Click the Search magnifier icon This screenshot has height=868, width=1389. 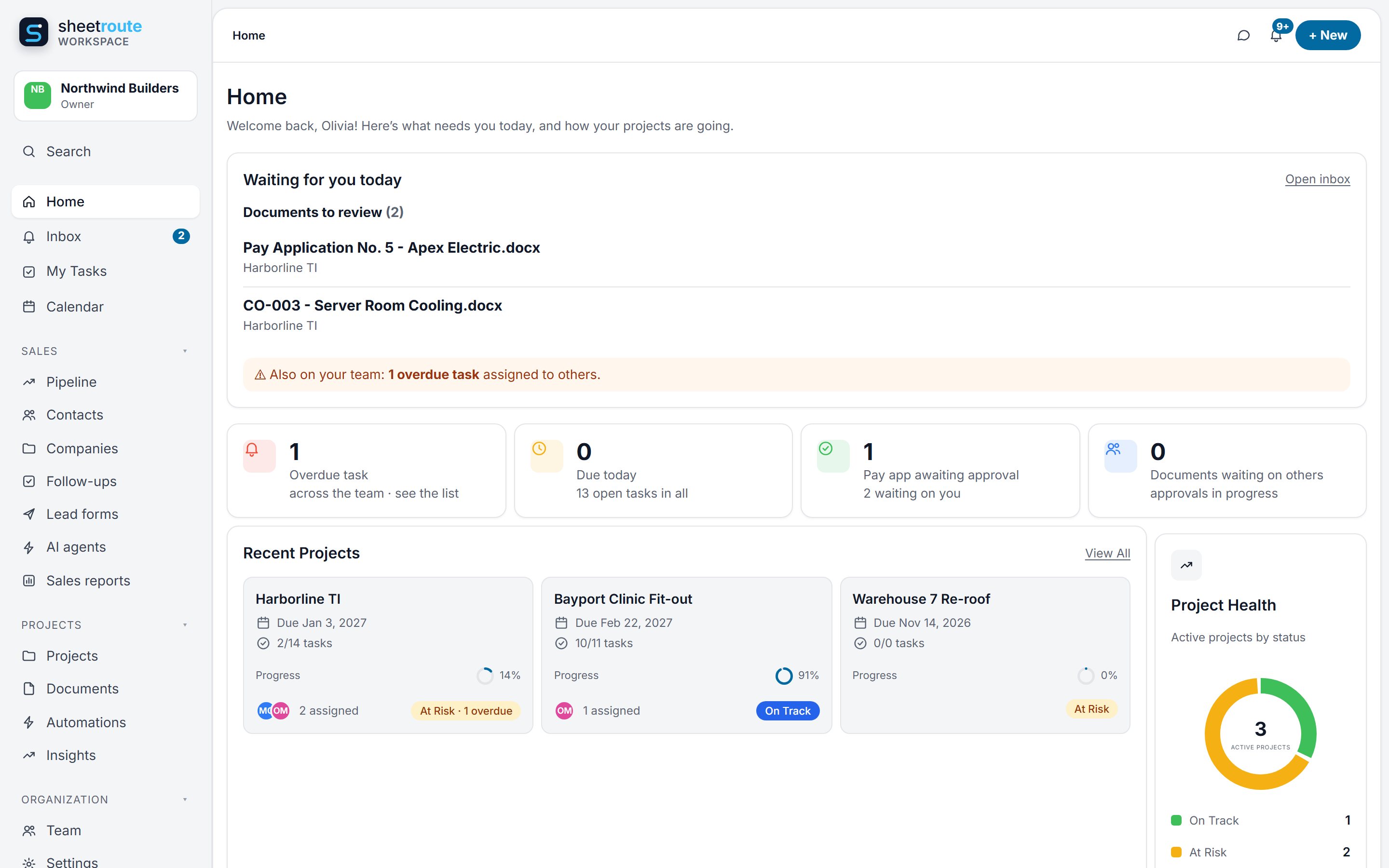pos(29,151)
